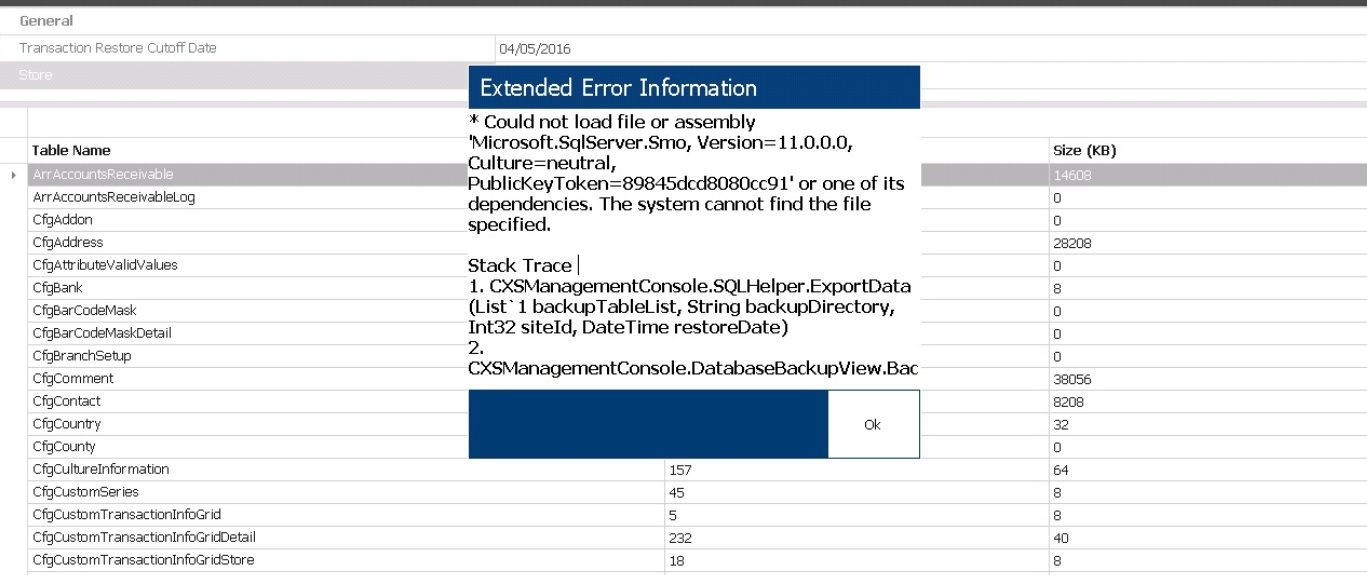Screen dimensions: 1367x575
Task: Click size value 28208
Action: point(1071,243)
